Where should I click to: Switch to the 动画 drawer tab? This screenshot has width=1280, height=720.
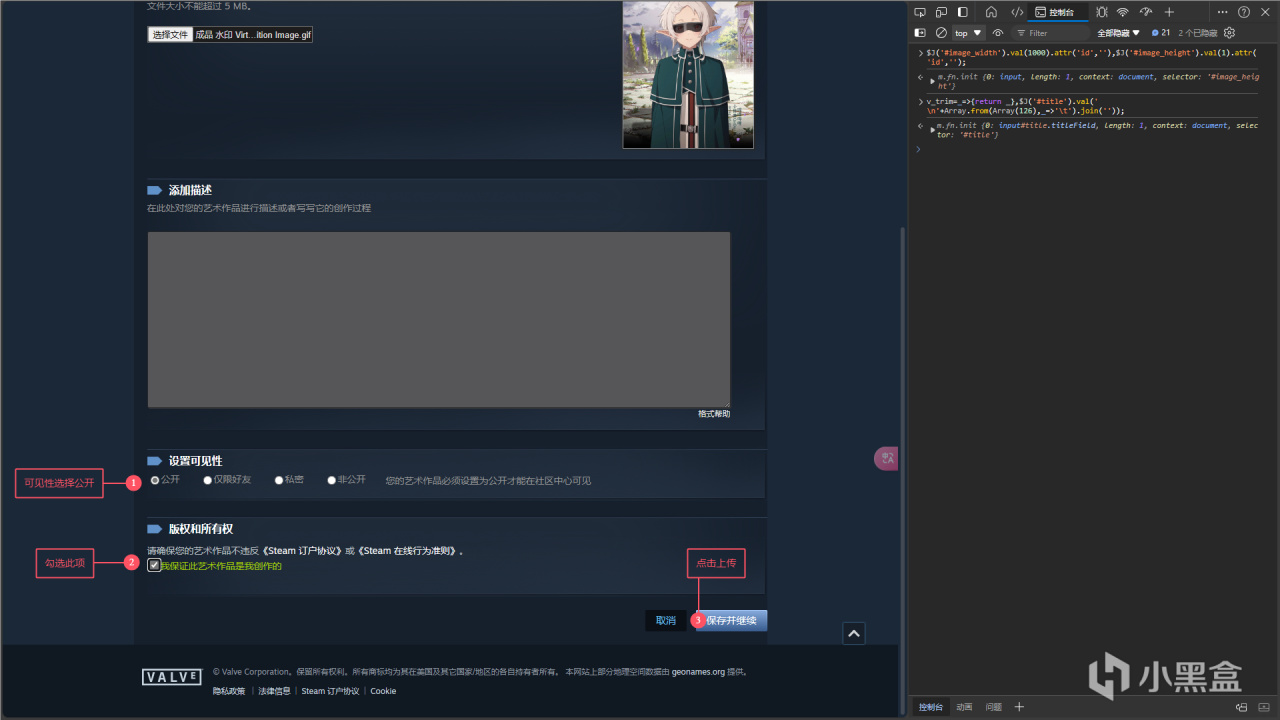tap(964, 707)
